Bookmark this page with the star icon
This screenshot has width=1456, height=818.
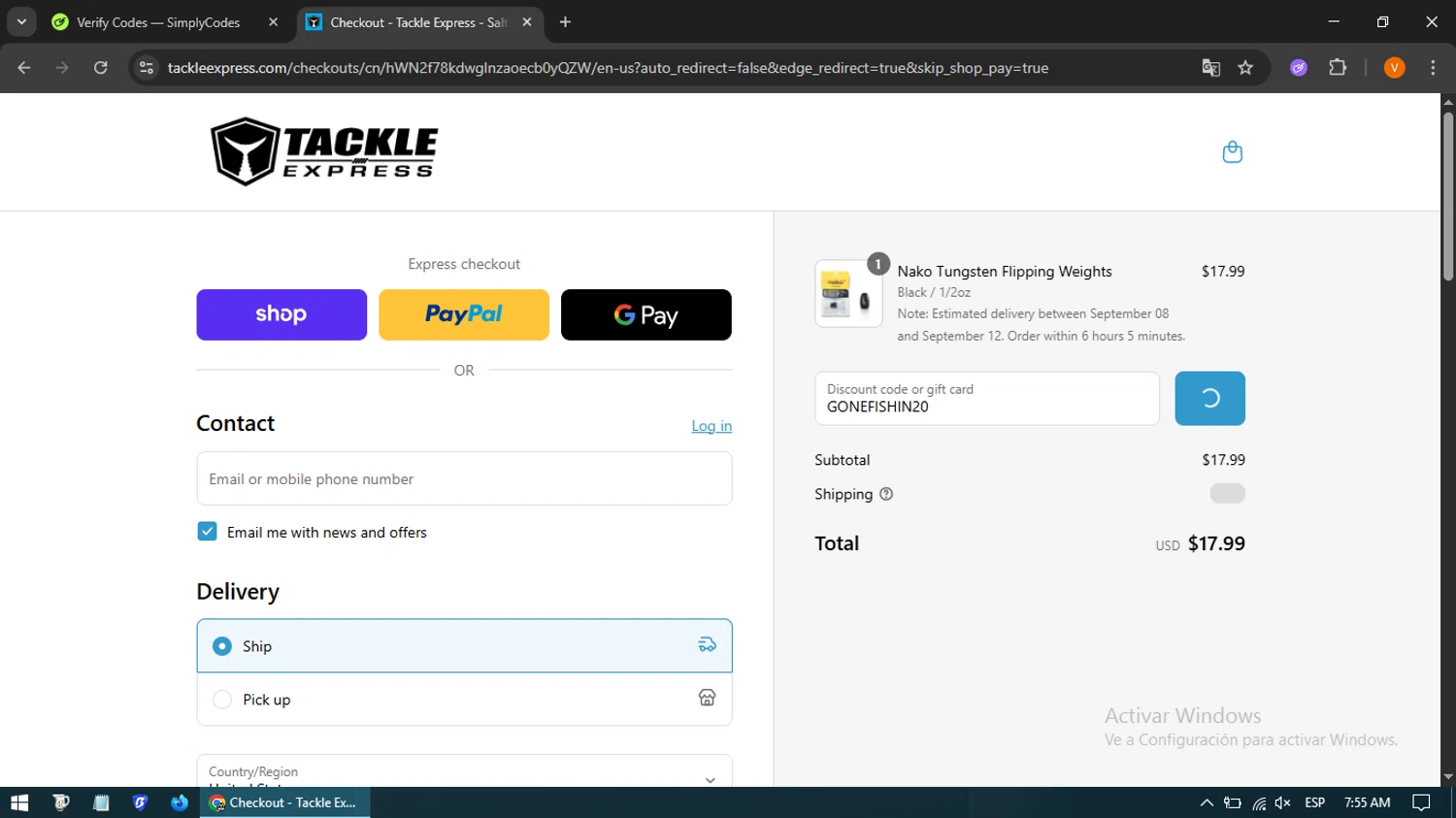(x=1245, y=68)
